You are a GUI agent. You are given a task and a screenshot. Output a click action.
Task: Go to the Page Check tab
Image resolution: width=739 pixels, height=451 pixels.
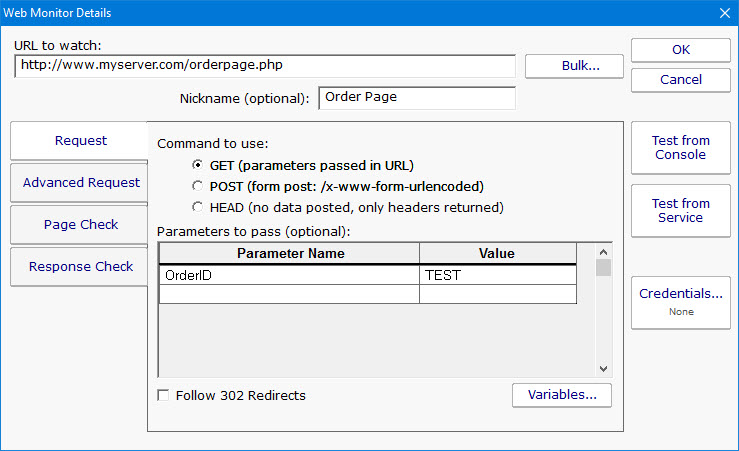coord(80,225)
